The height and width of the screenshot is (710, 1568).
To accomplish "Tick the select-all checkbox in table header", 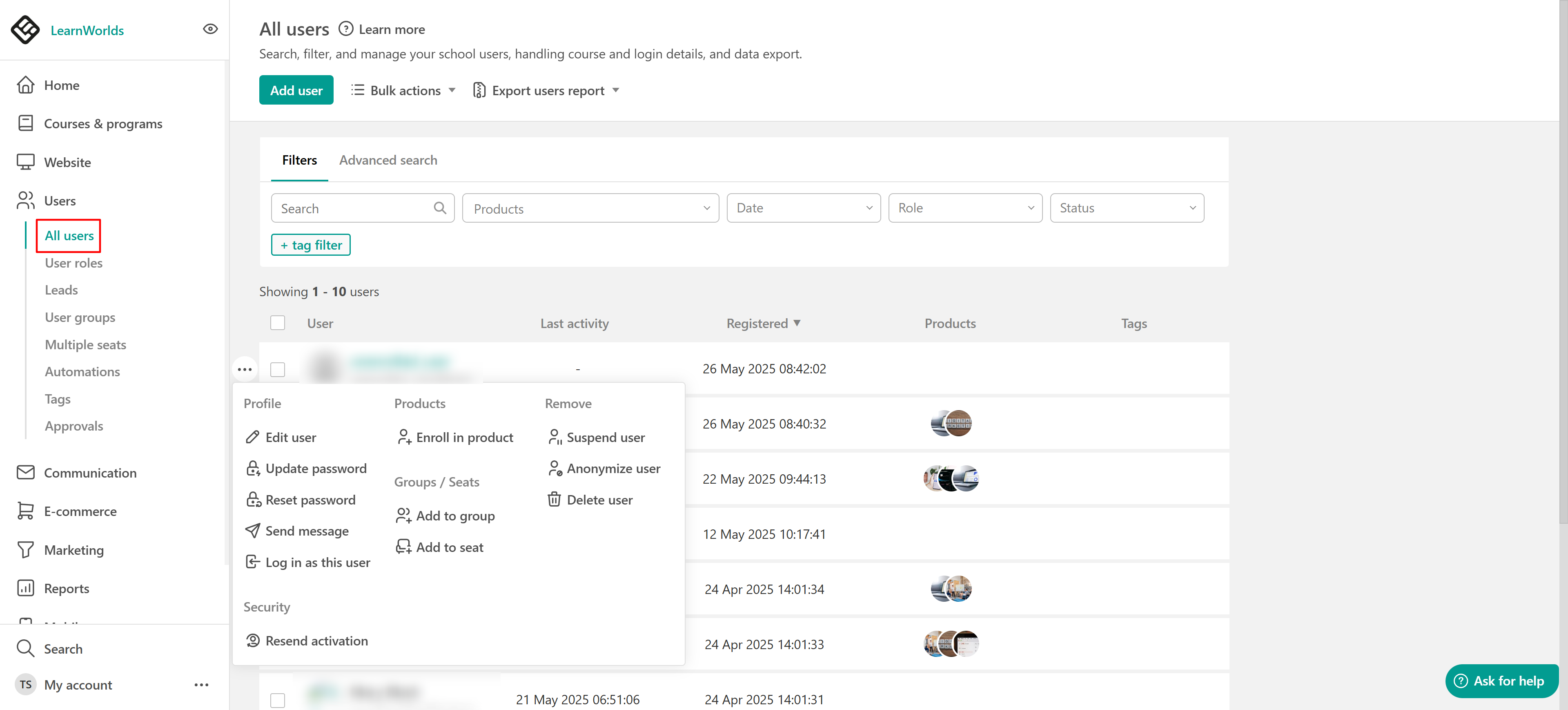I will coord(278,323).
